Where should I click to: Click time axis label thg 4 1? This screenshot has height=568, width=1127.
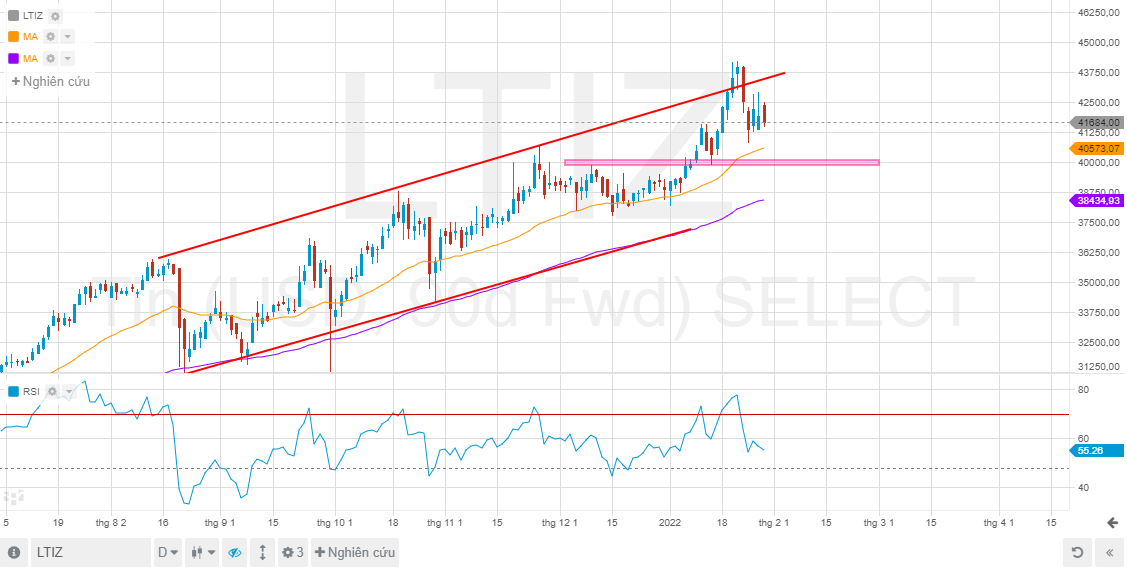(x=998, y=523)
